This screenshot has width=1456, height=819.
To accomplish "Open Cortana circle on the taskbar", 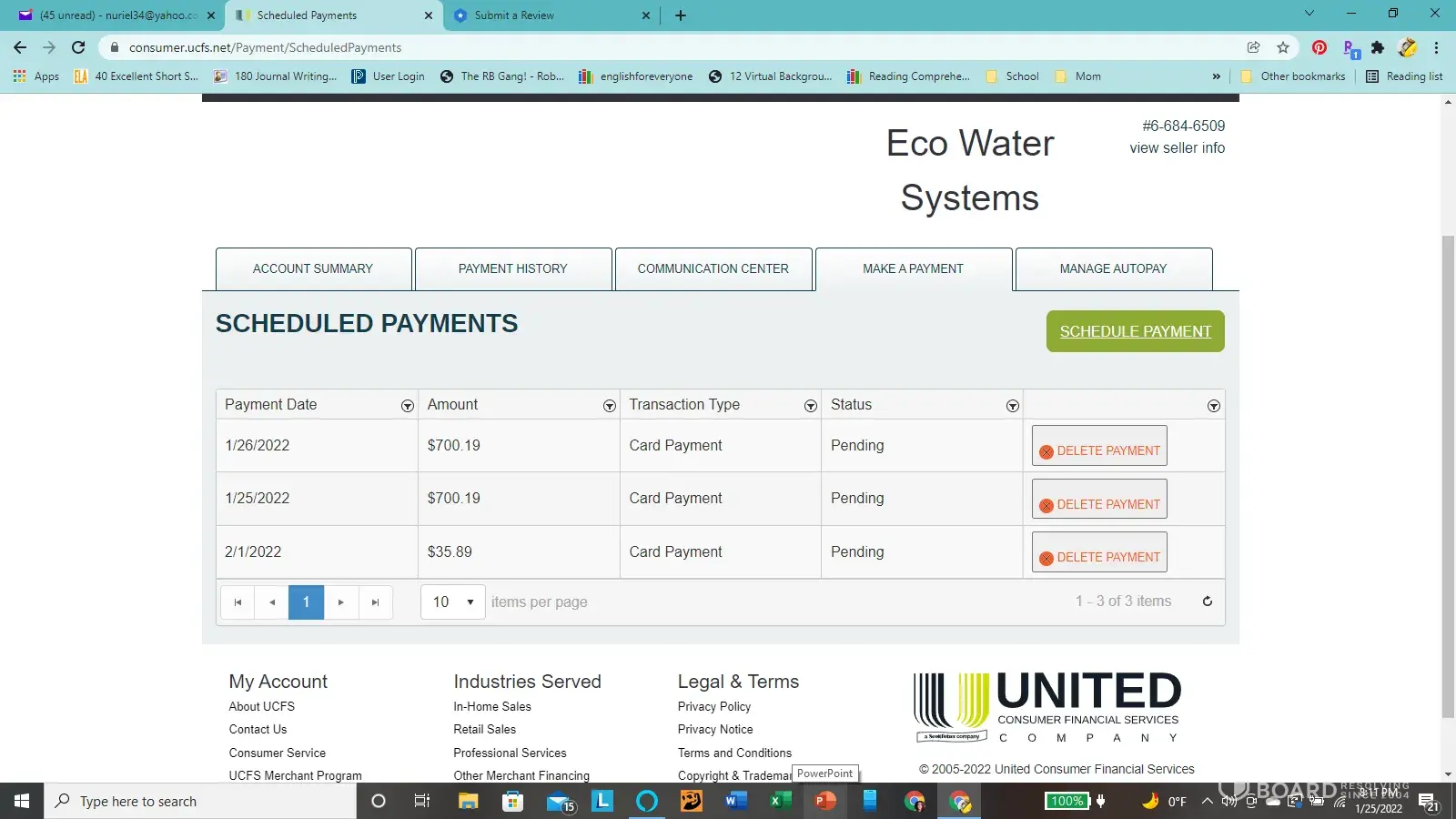I will click(x=379, y=802).
